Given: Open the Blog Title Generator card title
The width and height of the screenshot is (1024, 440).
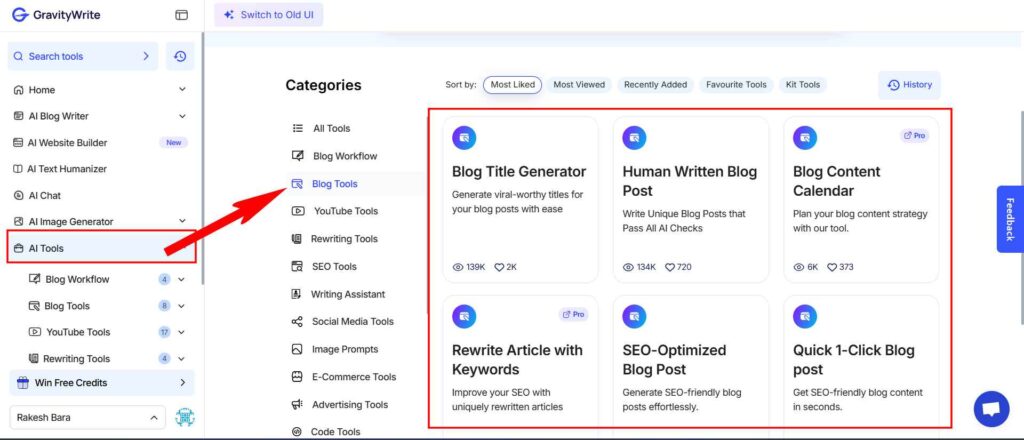Looking at the screenshot, I should [519, 172].
